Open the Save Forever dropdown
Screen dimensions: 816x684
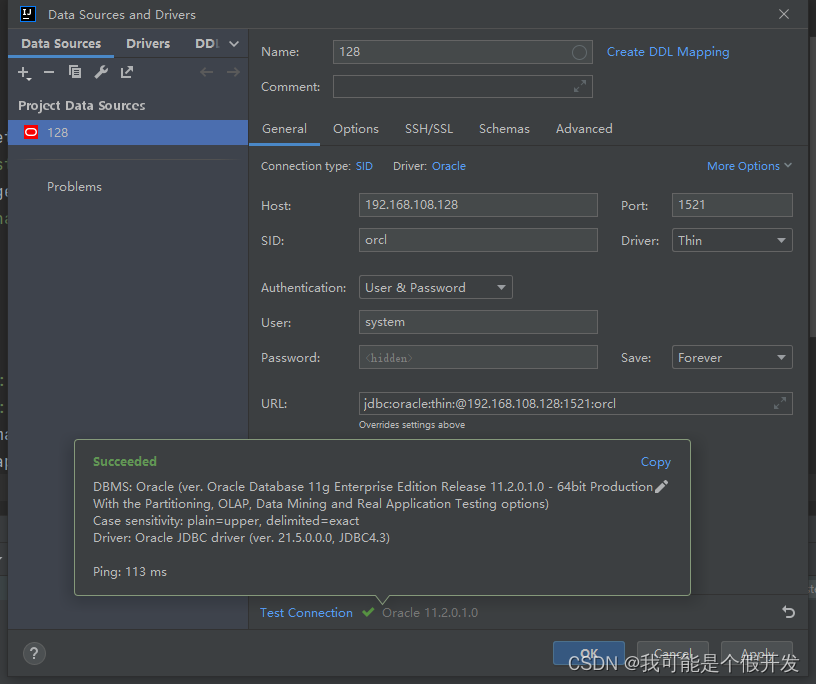[x=732, y=357]
